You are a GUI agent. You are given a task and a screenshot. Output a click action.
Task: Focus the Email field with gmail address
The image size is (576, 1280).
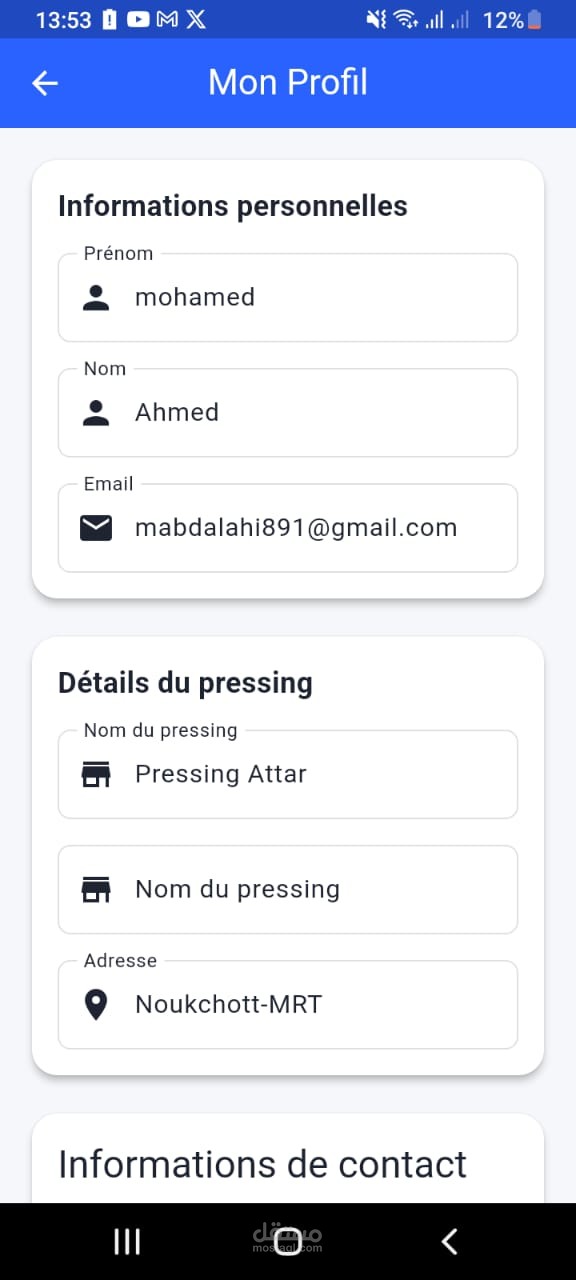pyautogui.click(x=288, y=528)
